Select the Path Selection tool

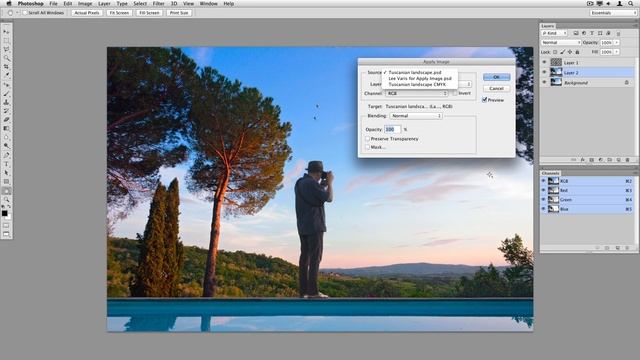click(7, 173)
